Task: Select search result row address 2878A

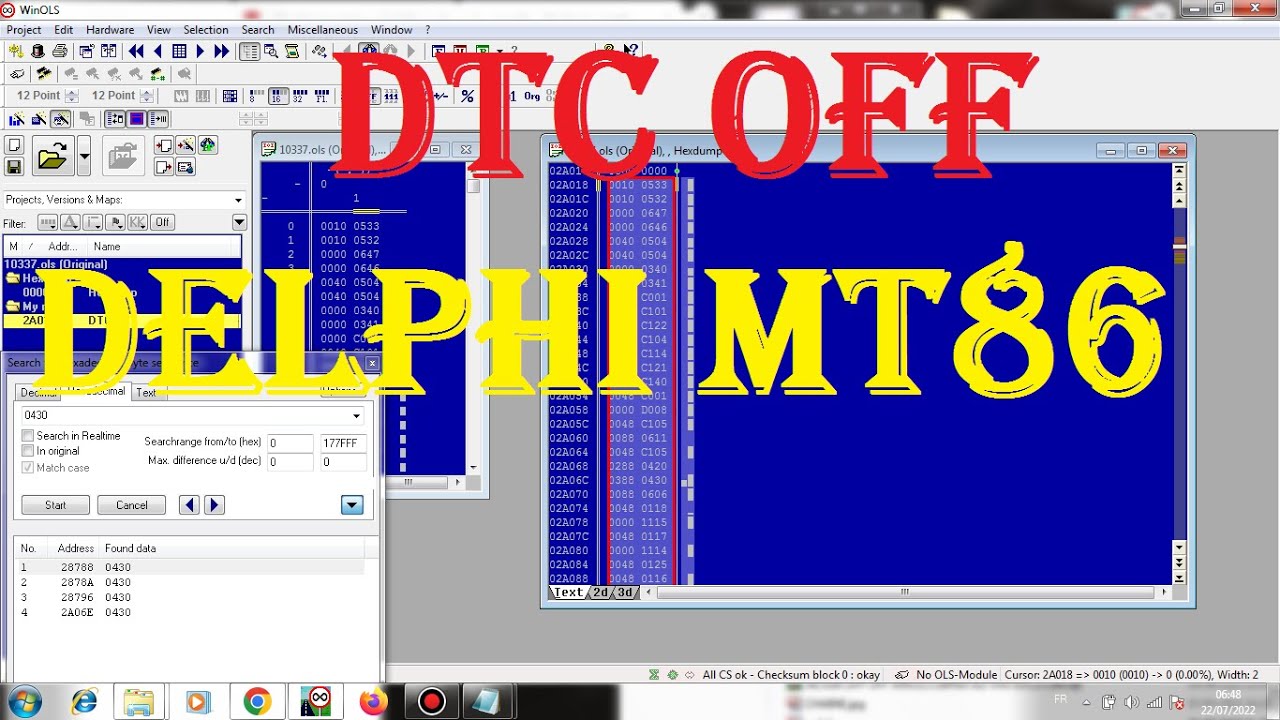Action: pos(190,582)
